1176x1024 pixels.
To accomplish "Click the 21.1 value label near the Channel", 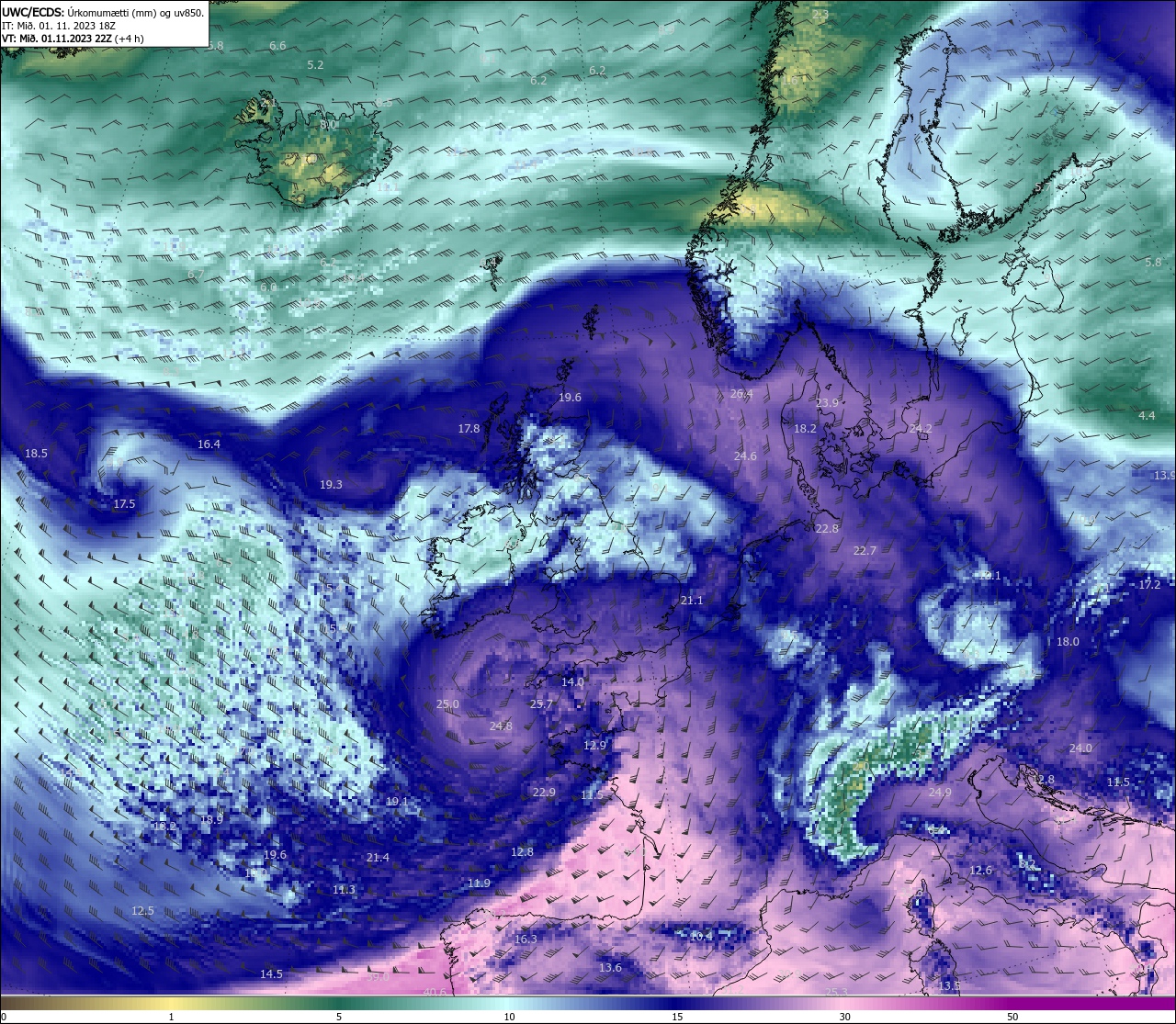I will (692, 601).
